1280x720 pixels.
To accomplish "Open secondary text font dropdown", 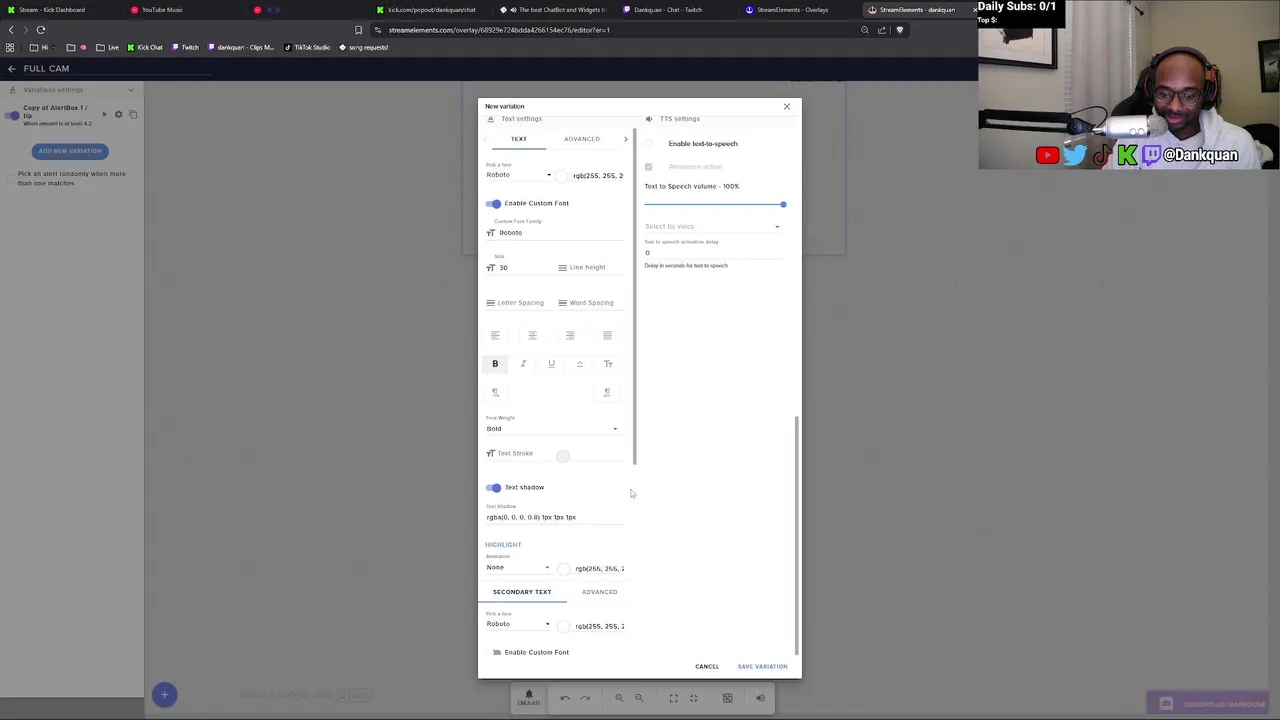I will (x=518, y=624).
